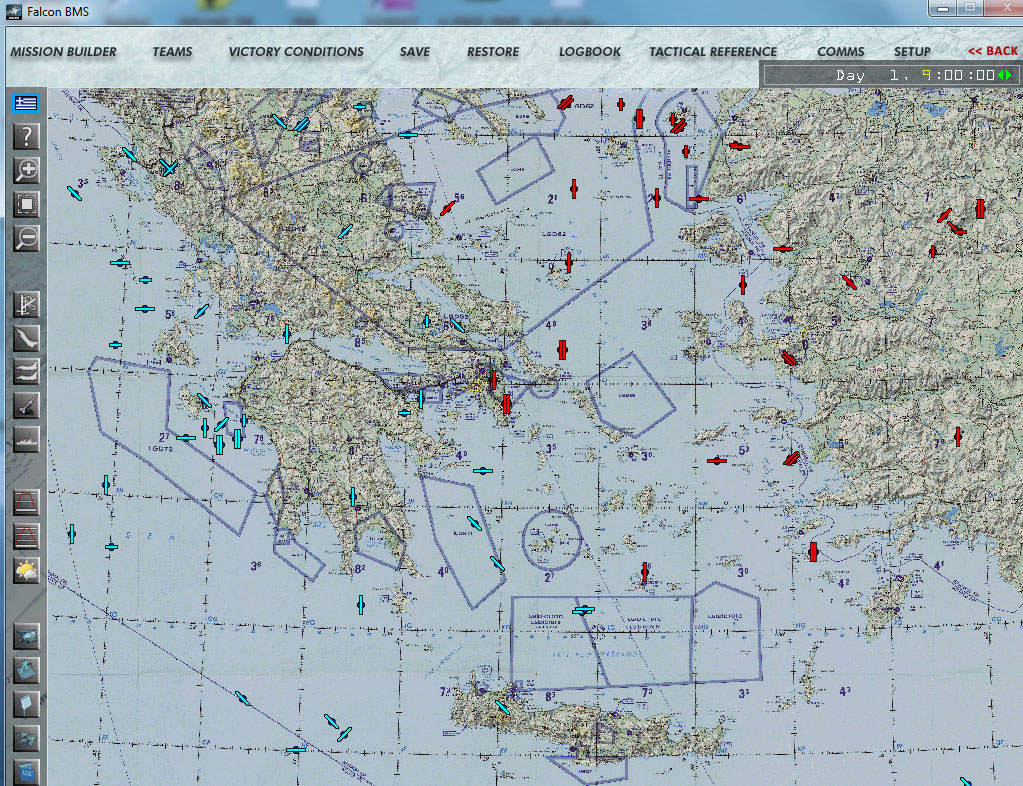This screenshot has height=786, width=1023.
Task: Increase the clock with right green arrow
Action: coord(1009,75)
